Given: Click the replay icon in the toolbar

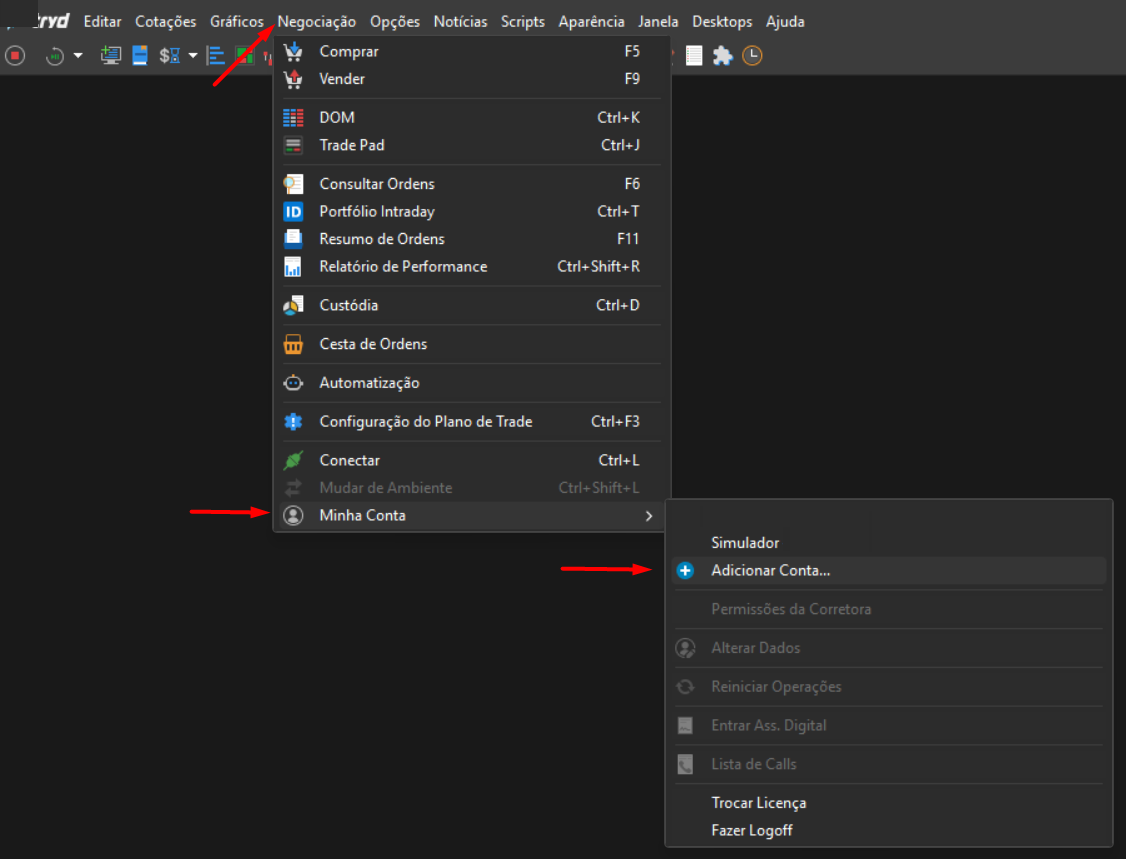Looking at the screenshot, I should coord(55,55).
